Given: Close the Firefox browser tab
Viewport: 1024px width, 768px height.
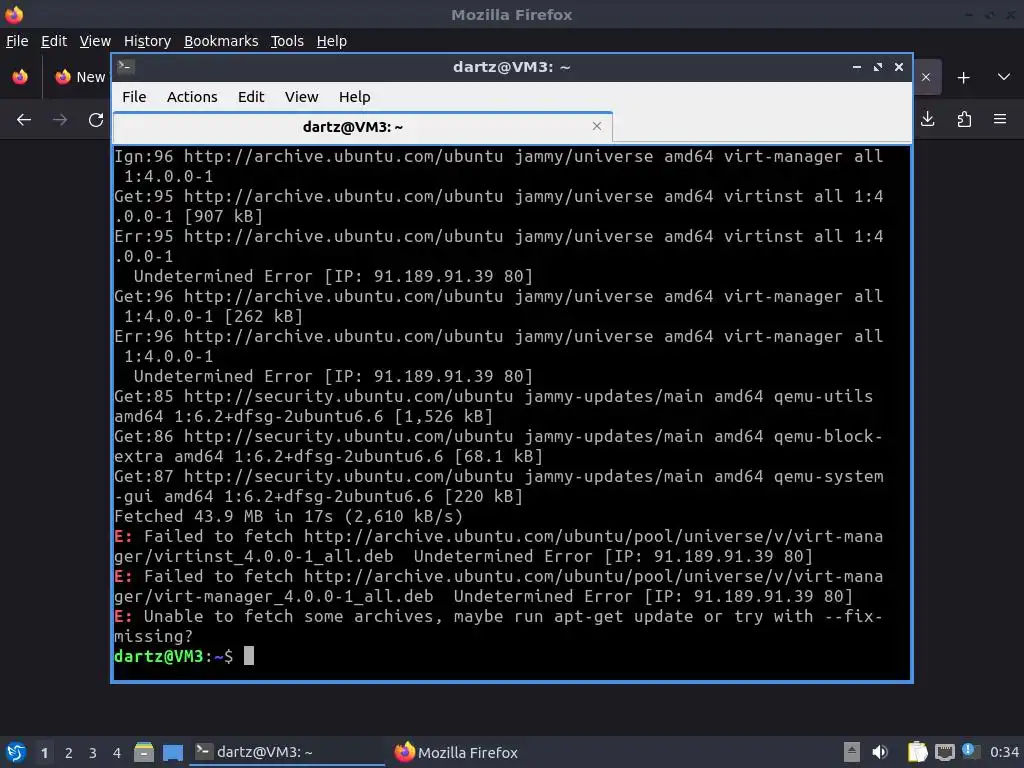Looking at the screenshot, I should (x=925, y=77).
